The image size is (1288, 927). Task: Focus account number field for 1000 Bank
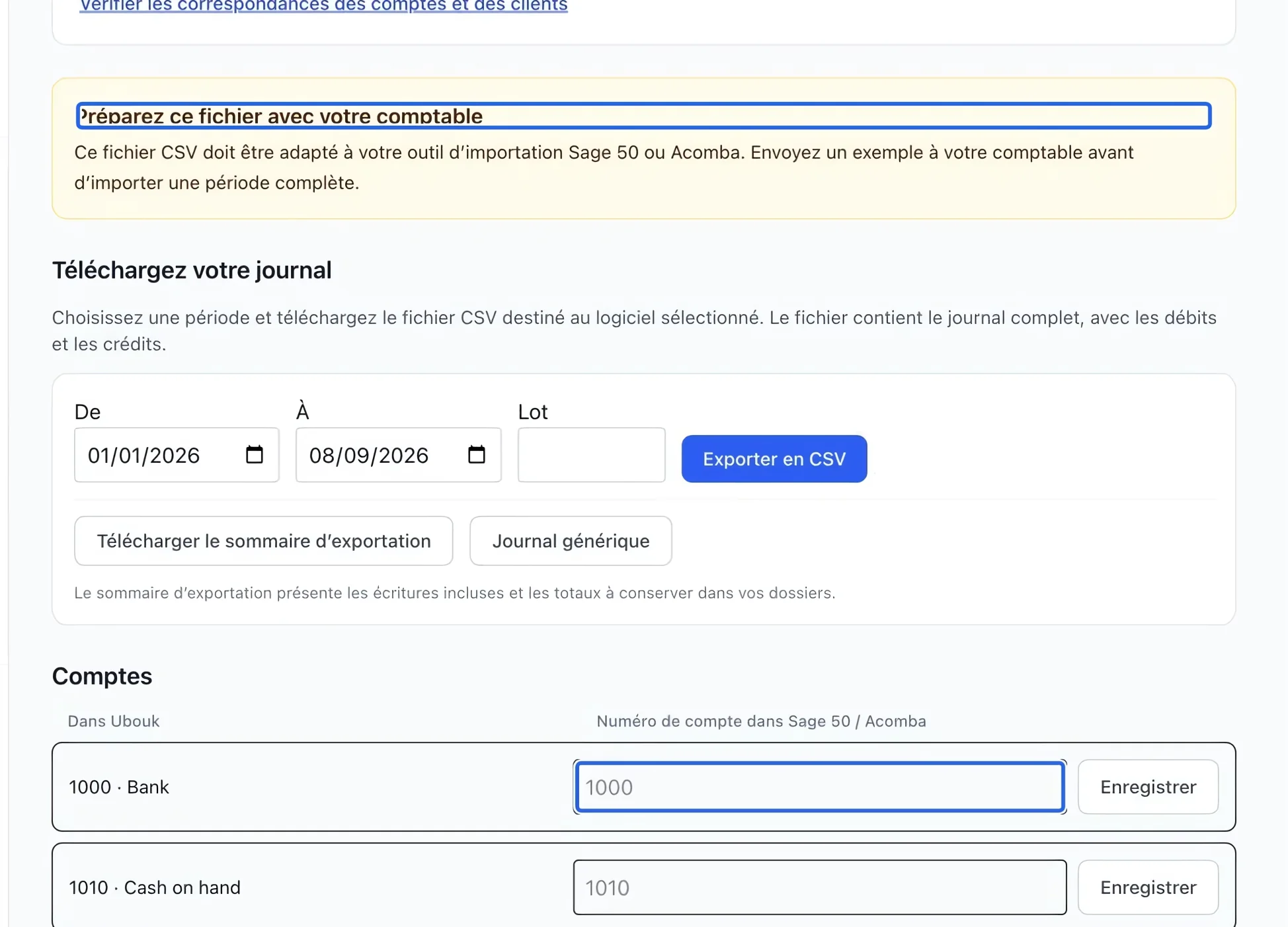[819, 787]
